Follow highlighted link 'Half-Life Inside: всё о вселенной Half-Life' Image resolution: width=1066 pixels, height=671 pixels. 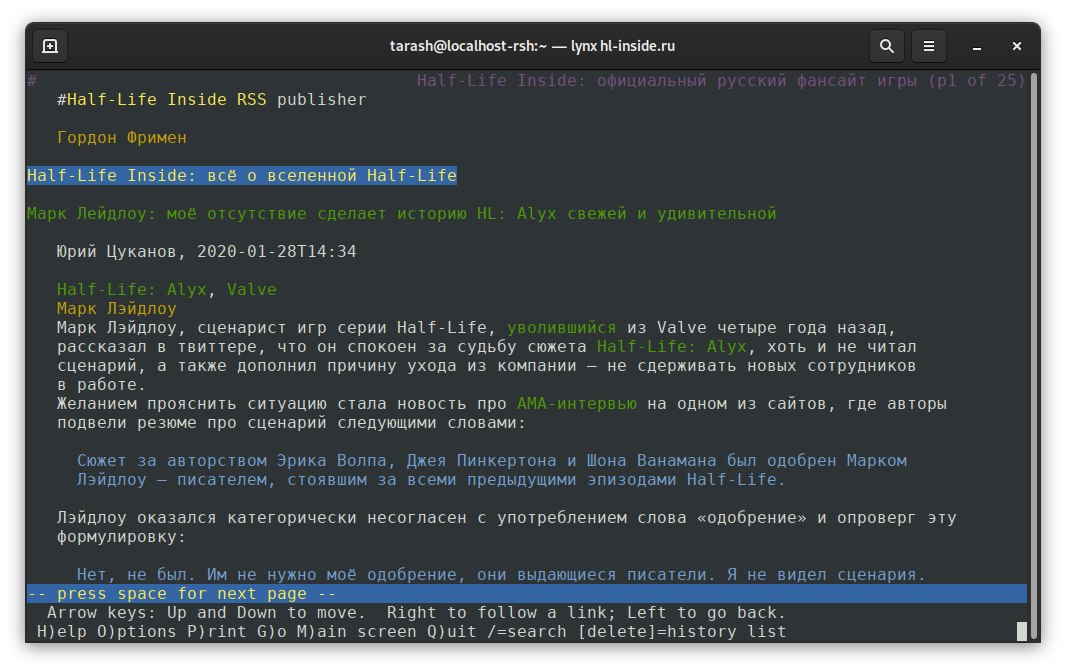point(242,175)
